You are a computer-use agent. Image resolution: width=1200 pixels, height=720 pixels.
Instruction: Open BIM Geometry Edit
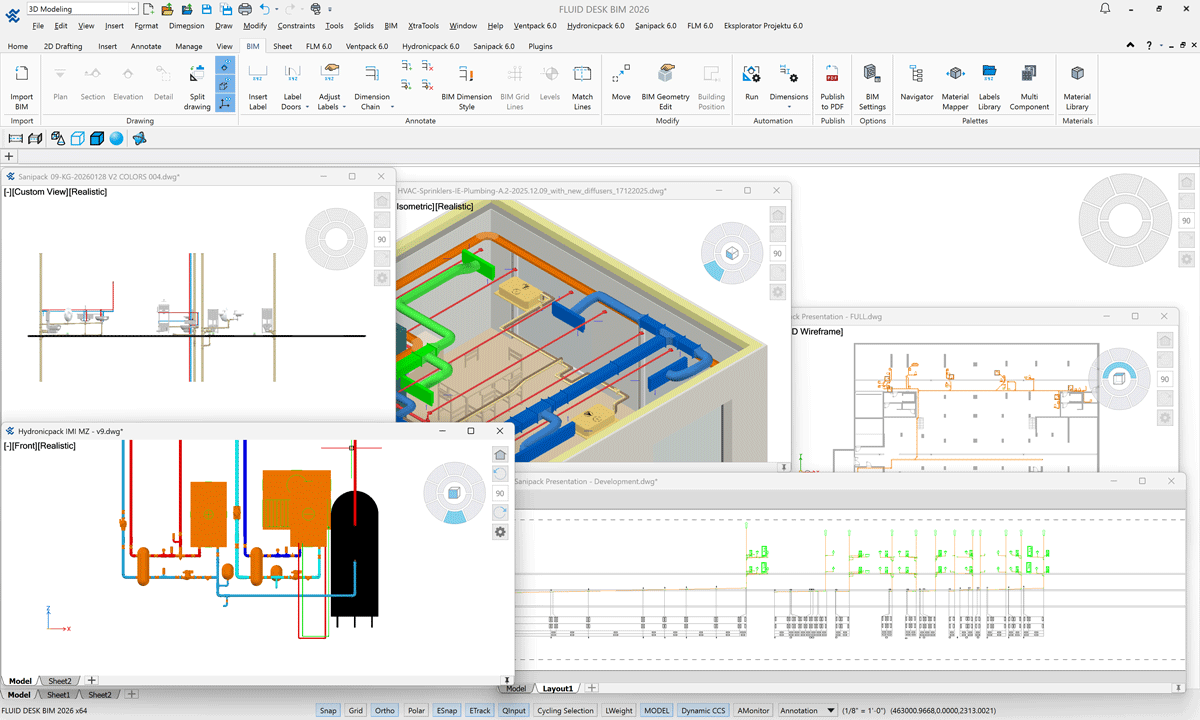(x=665, y=87)
